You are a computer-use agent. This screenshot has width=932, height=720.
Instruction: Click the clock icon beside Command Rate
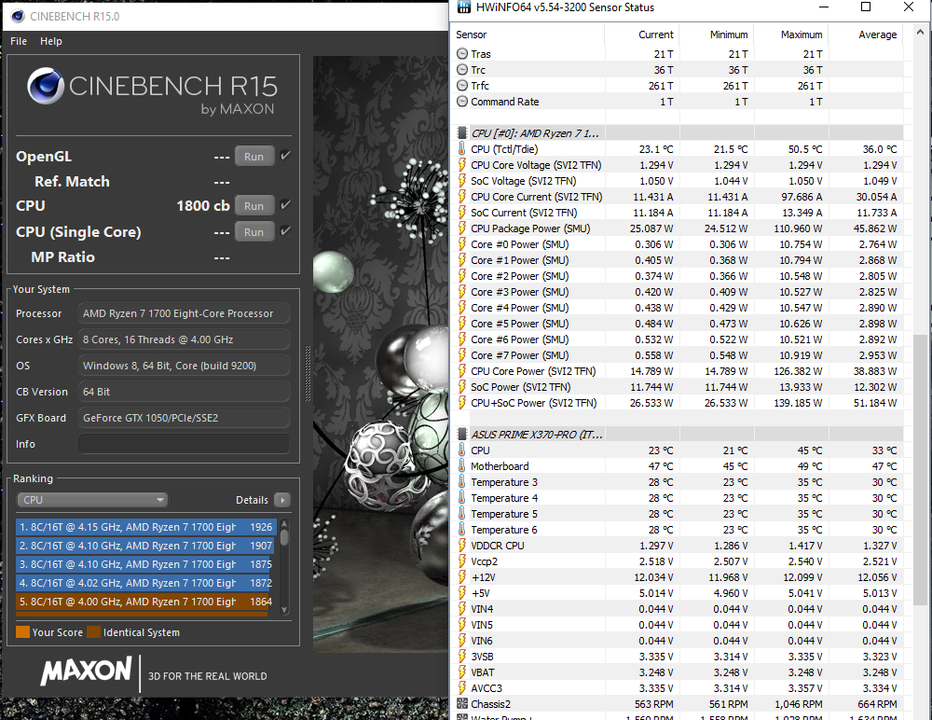(462, 101)
